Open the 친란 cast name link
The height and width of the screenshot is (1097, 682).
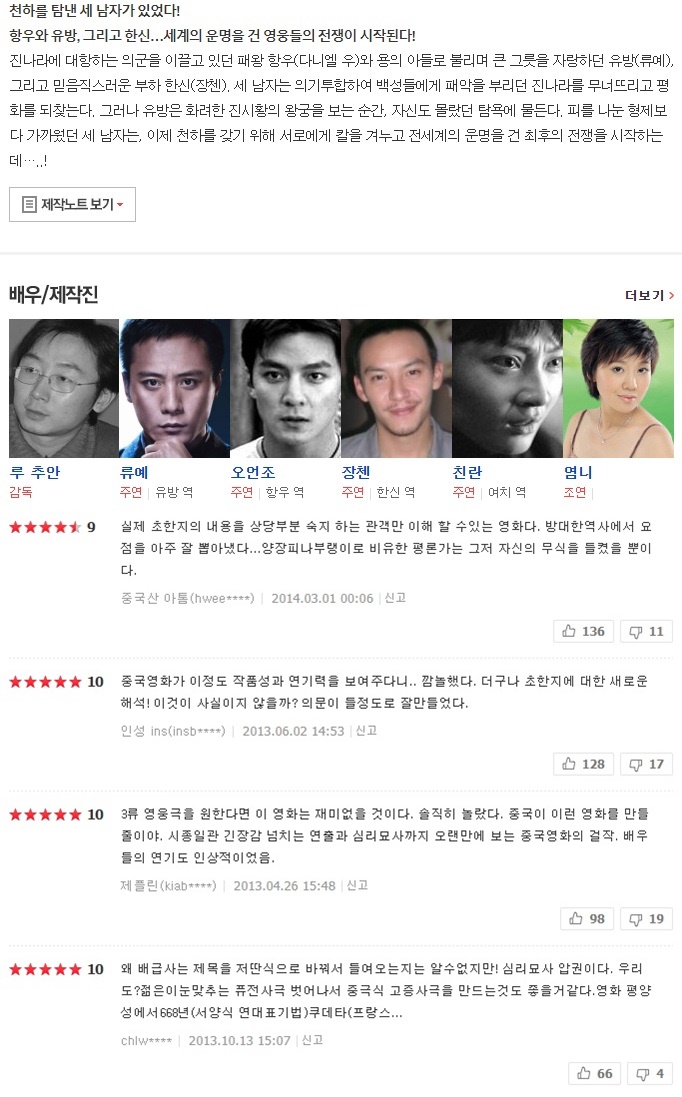(467, 472)
